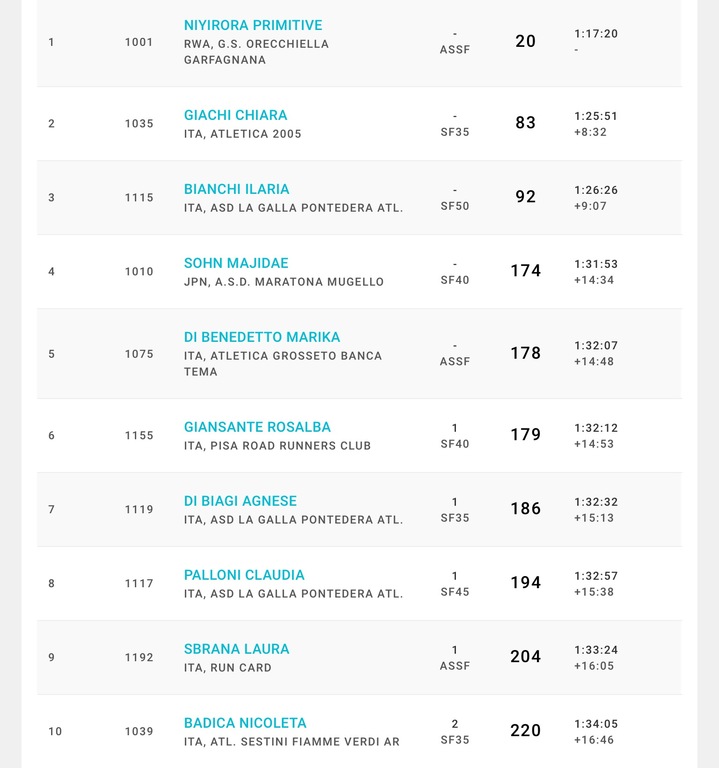The height and width of the screenshot is (768, 719).
Task: Select overall position 186 value
Action: click(526, 509)
